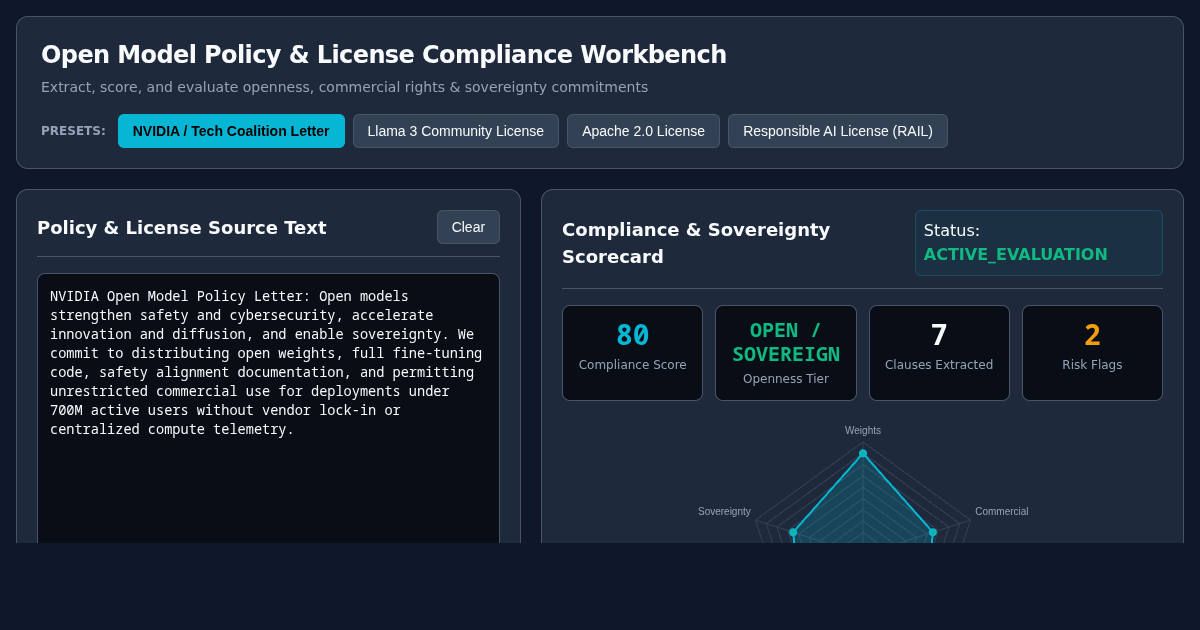Click the Policy & License Source Text heading
Screen dimensions: 1200x630
click(x=182, y=228)
